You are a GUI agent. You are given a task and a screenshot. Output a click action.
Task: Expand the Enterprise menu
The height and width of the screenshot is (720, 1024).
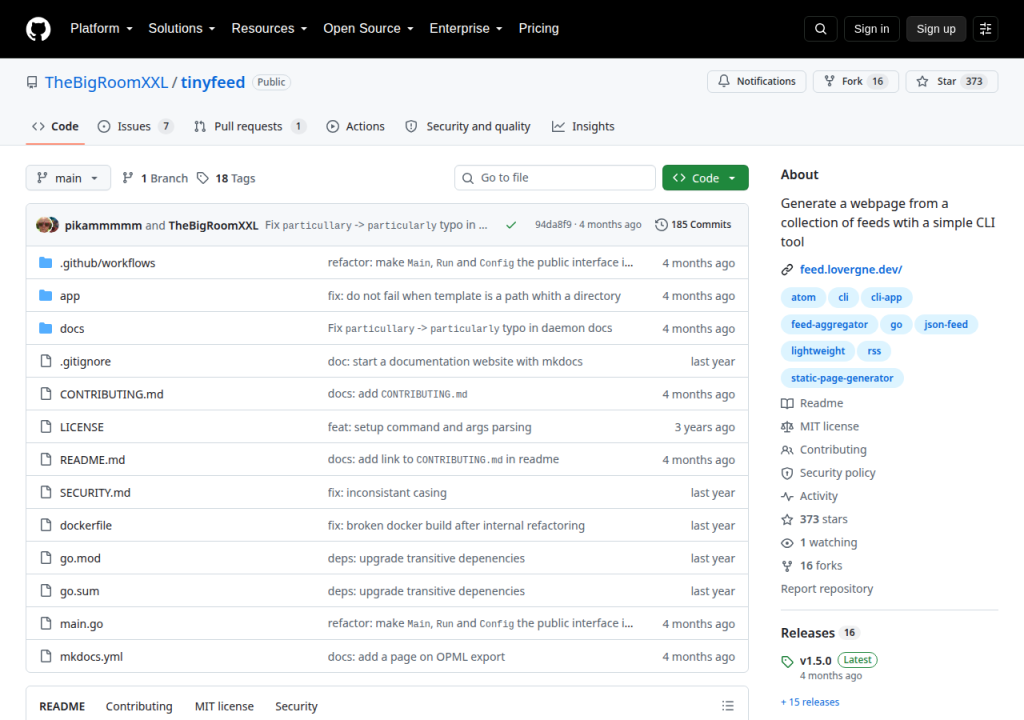tap(466, 29)
